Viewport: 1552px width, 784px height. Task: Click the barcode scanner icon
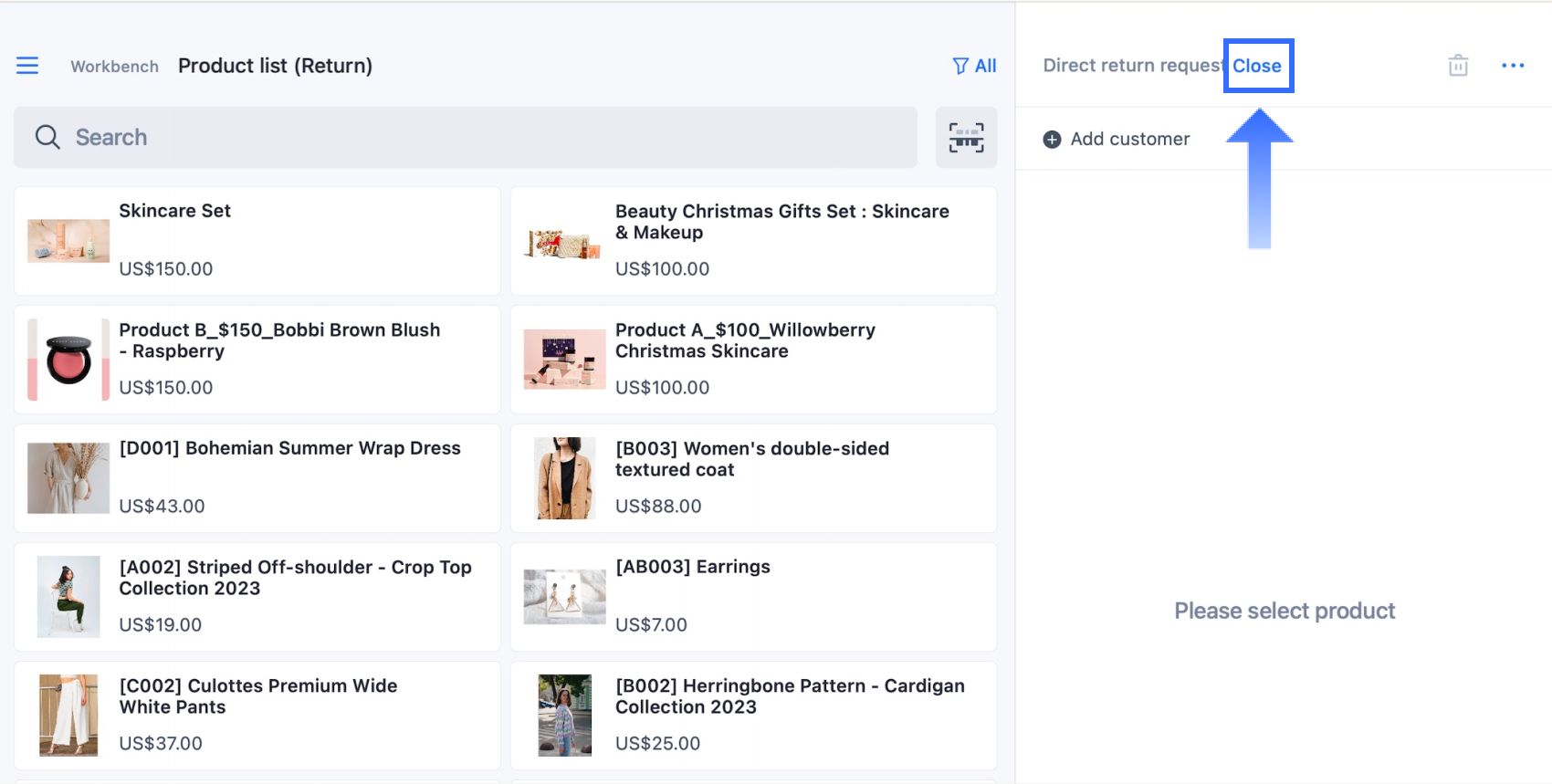(966, 138)
